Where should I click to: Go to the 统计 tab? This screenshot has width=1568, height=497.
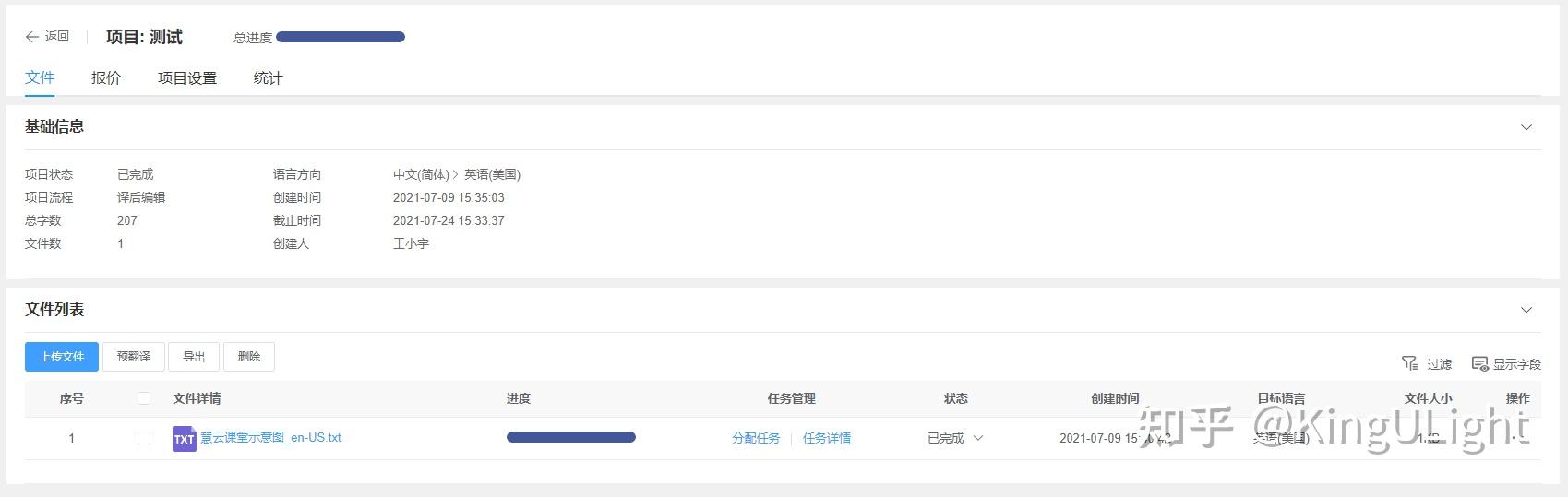coord(268,78)
